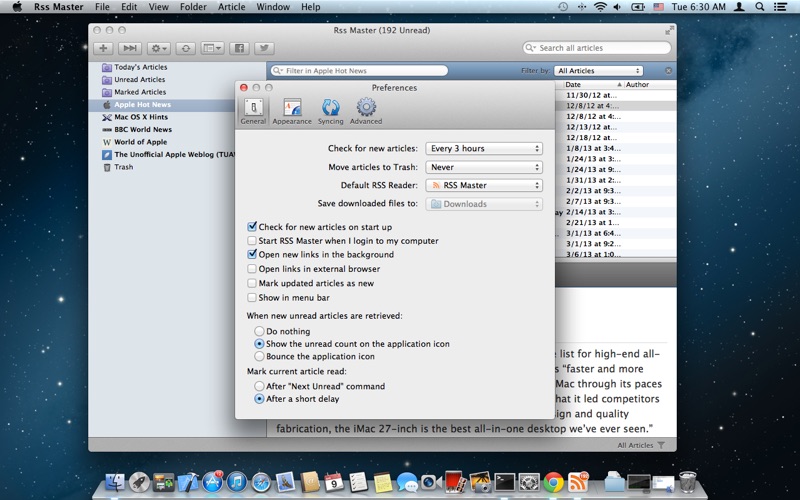This screenshot has width=800, height=500.
Task: Sort articles by the Author column header
Action: click(x=650, y=85)
